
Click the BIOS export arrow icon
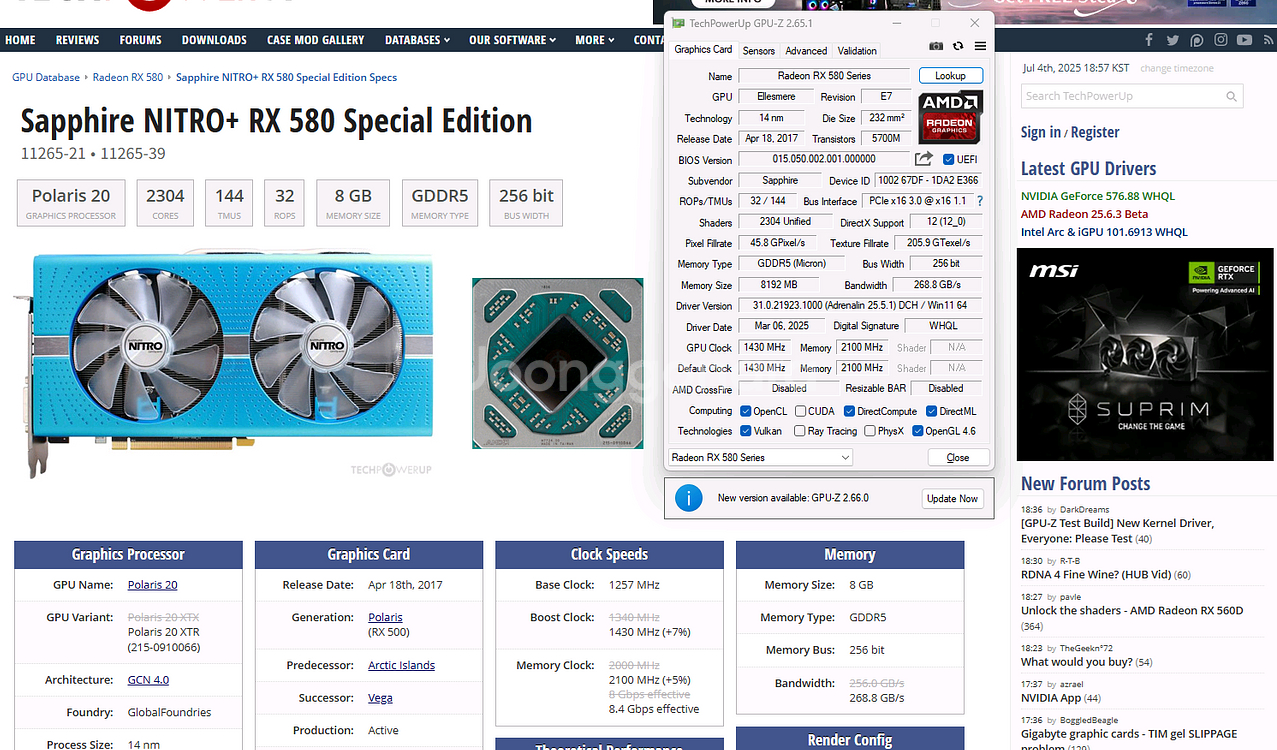[x=923, y=159]
